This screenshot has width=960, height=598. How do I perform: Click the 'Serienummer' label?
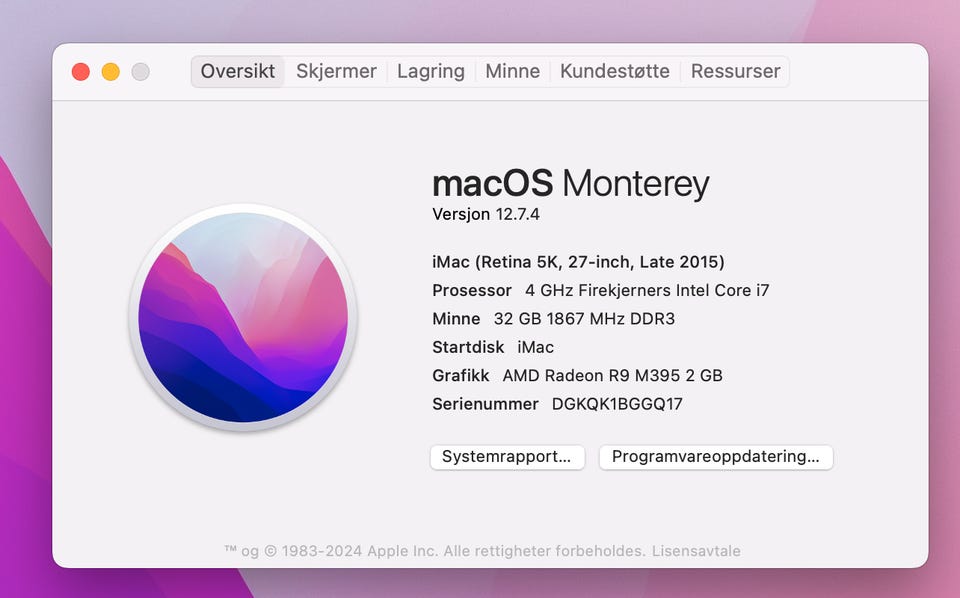(x=486, y=404)
